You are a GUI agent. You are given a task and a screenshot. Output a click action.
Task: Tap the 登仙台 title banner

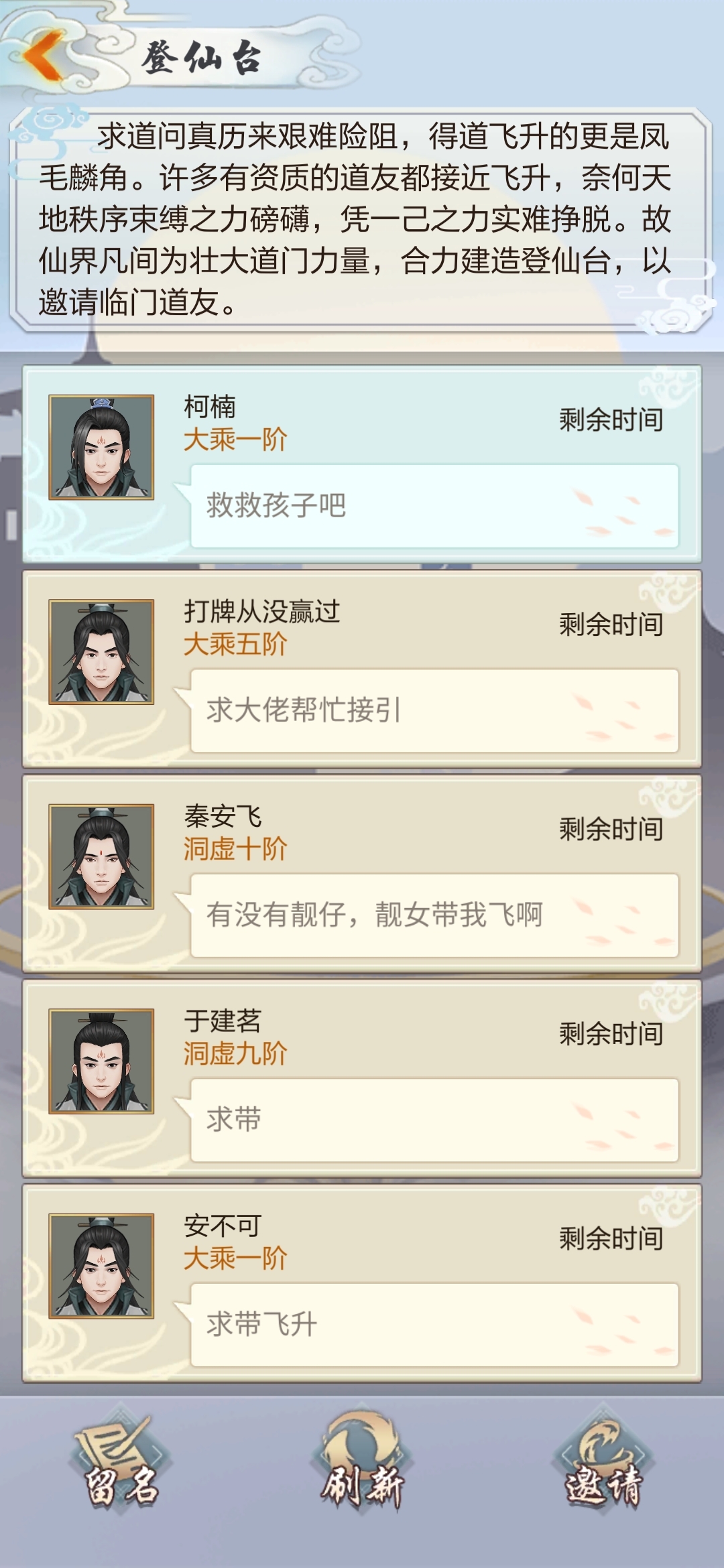pos(201,56)
